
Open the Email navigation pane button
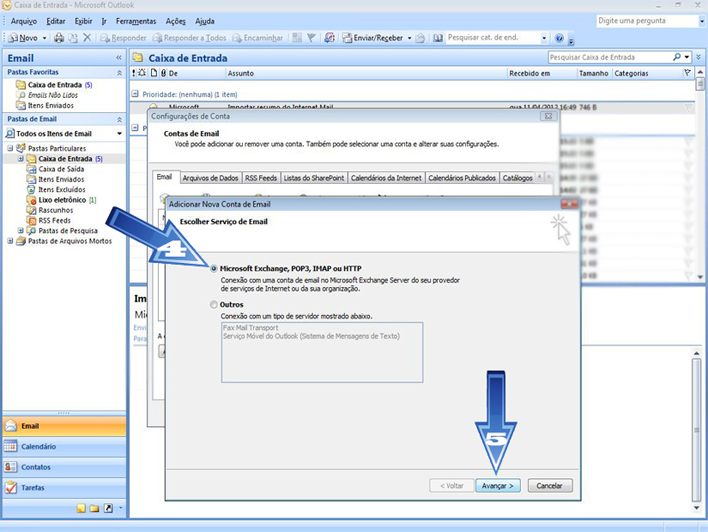64,426
